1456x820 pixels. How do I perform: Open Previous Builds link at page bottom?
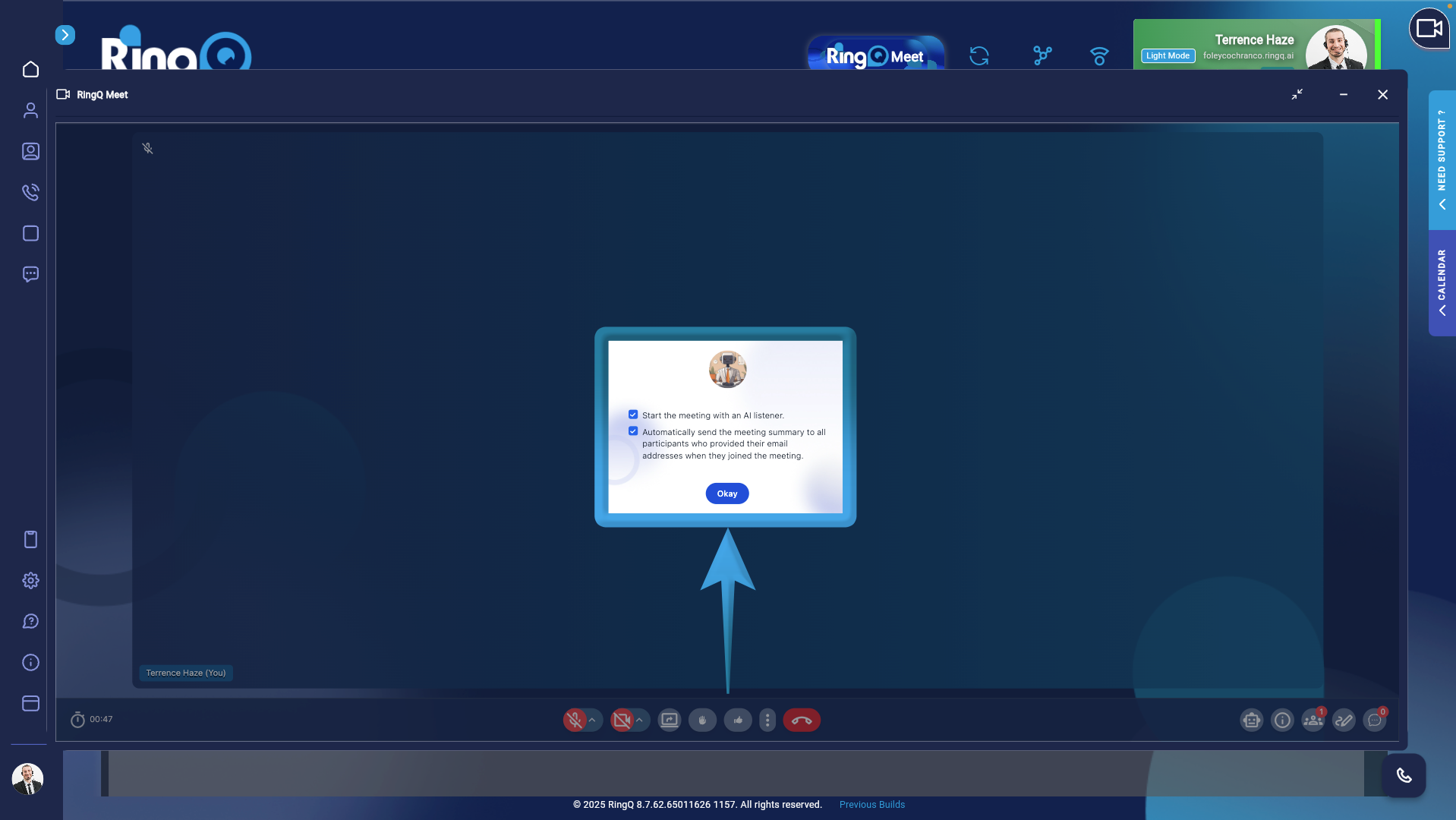871,804
